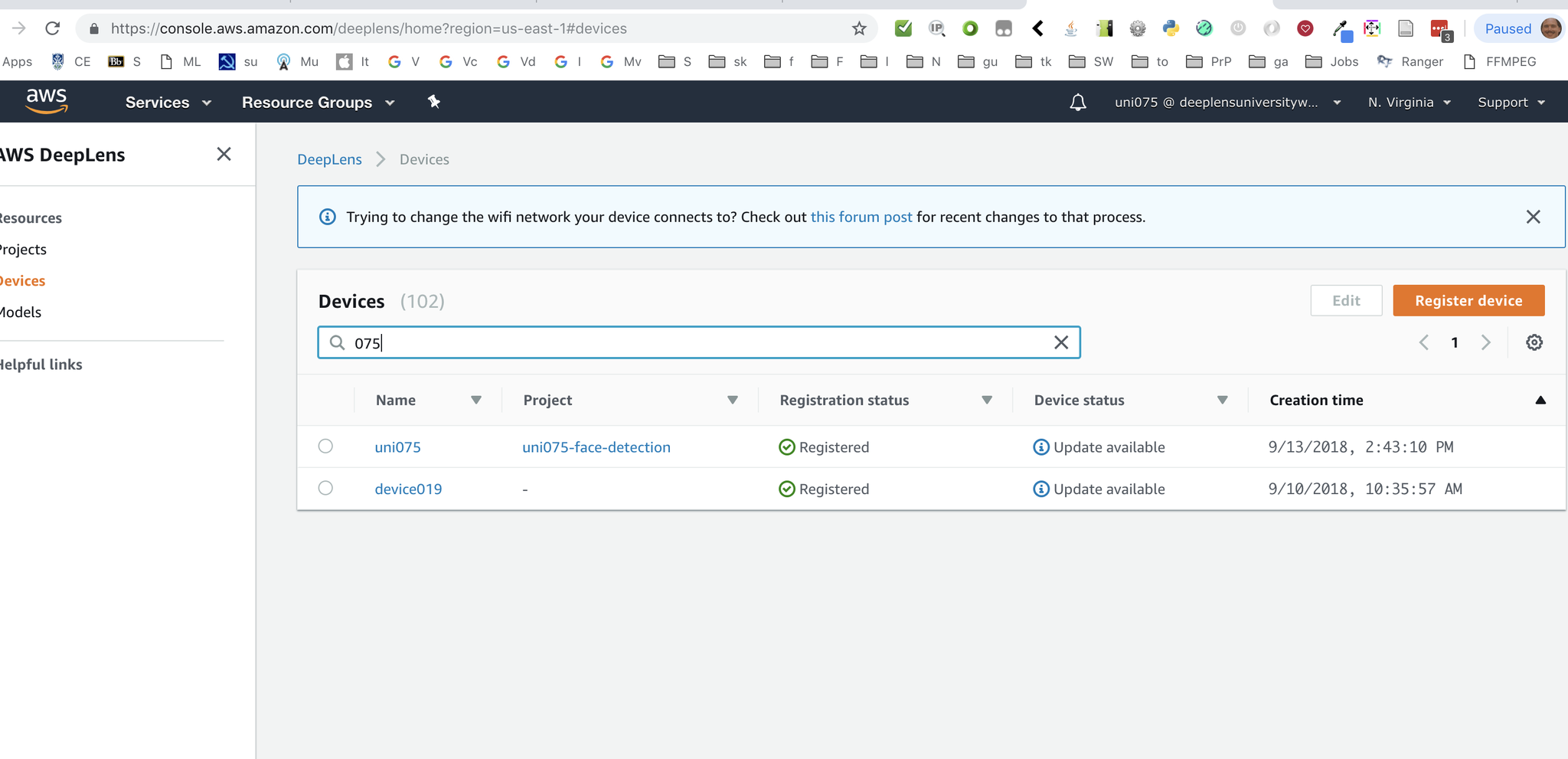Click the green circle extension icon
Image resolution: width=1568 pixels, height=759 pixels.
(x=970, y=28)
